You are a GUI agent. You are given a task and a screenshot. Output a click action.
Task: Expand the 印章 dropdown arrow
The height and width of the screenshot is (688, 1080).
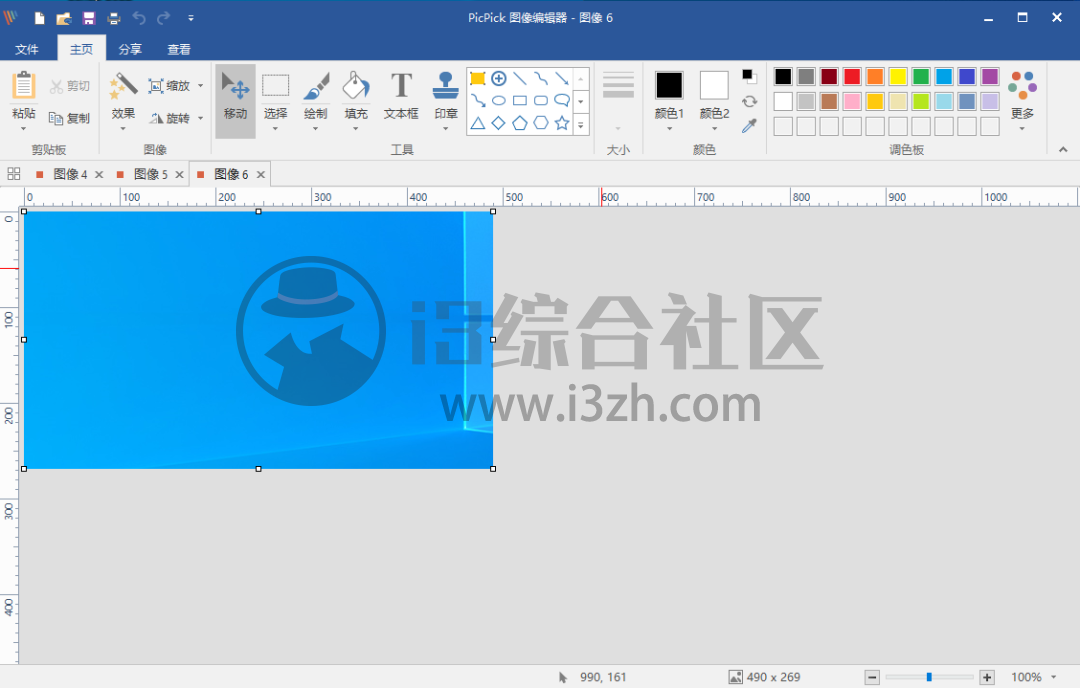[446, 128]
